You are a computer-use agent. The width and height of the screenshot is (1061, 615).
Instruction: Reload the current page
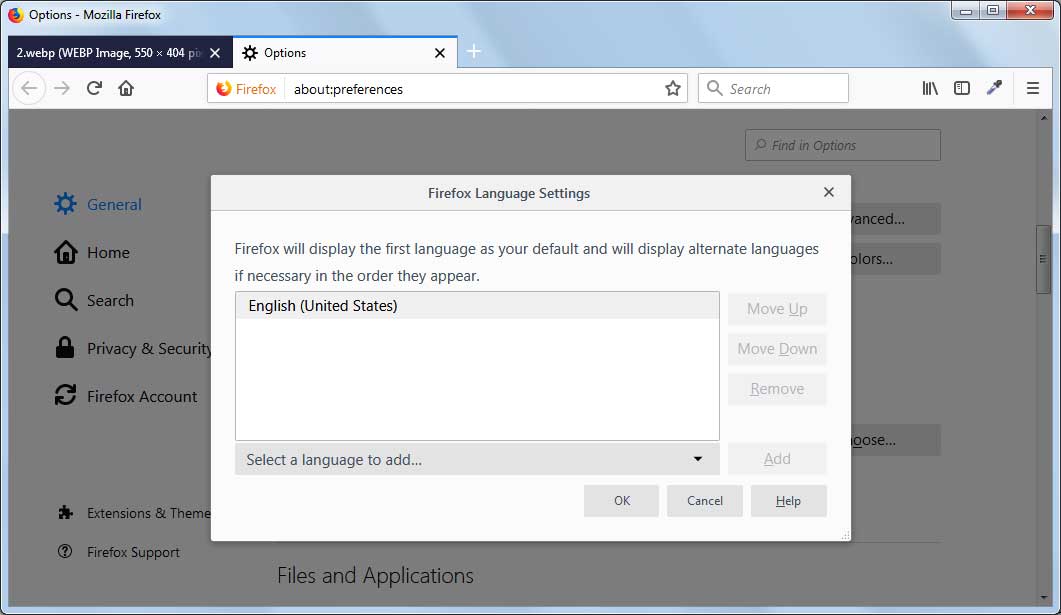tap(94, 88)
